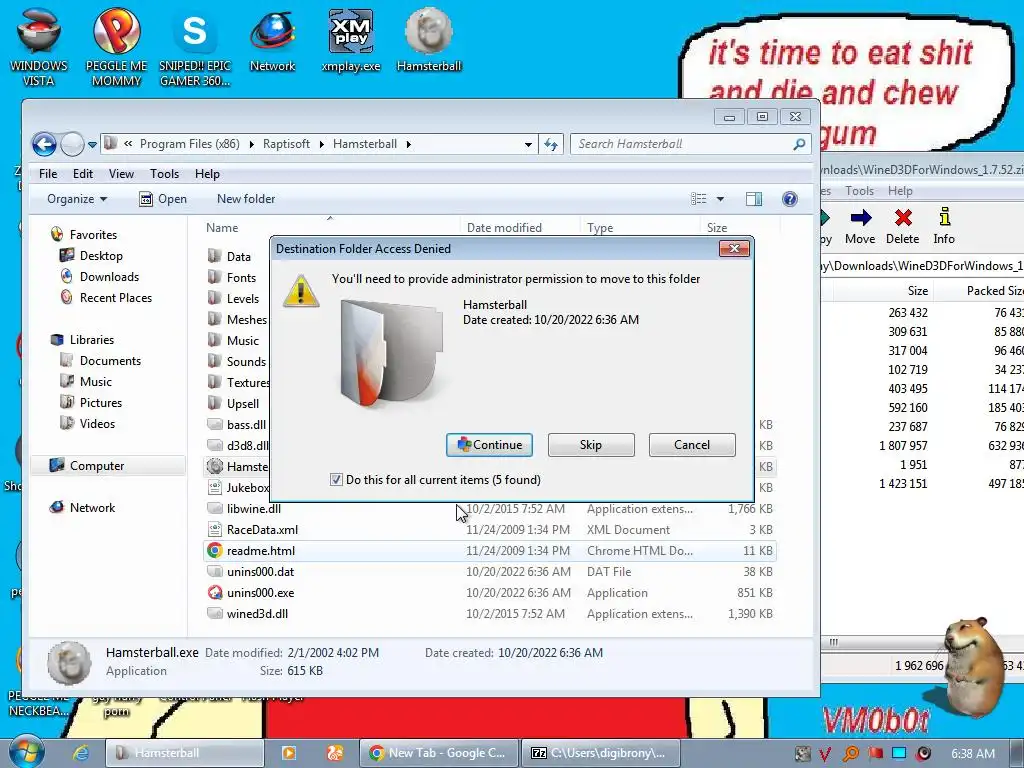Select Recent Places under Favorites
This screenshot has height=768, width=1024.
[106, 297]
